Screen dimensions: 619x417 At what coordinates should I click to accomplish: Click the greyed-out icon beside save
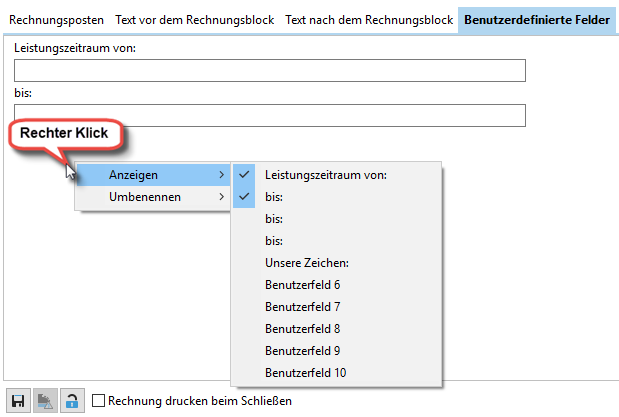coord(45,401)
